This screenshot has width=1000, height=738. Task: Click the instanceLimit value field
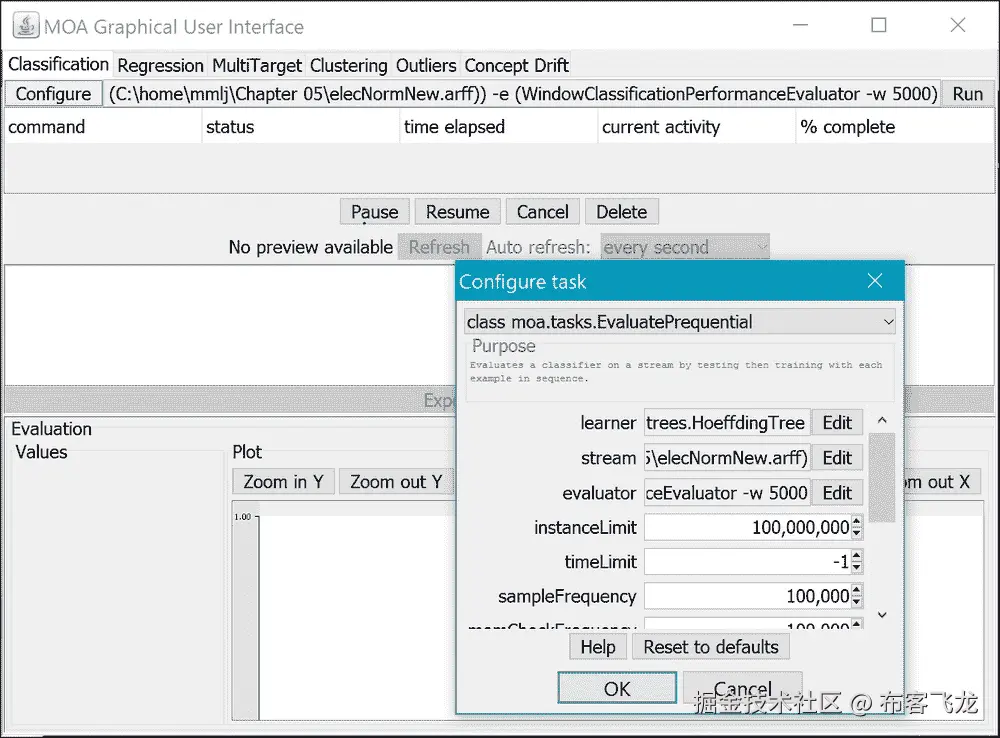(x=747, y=528)
